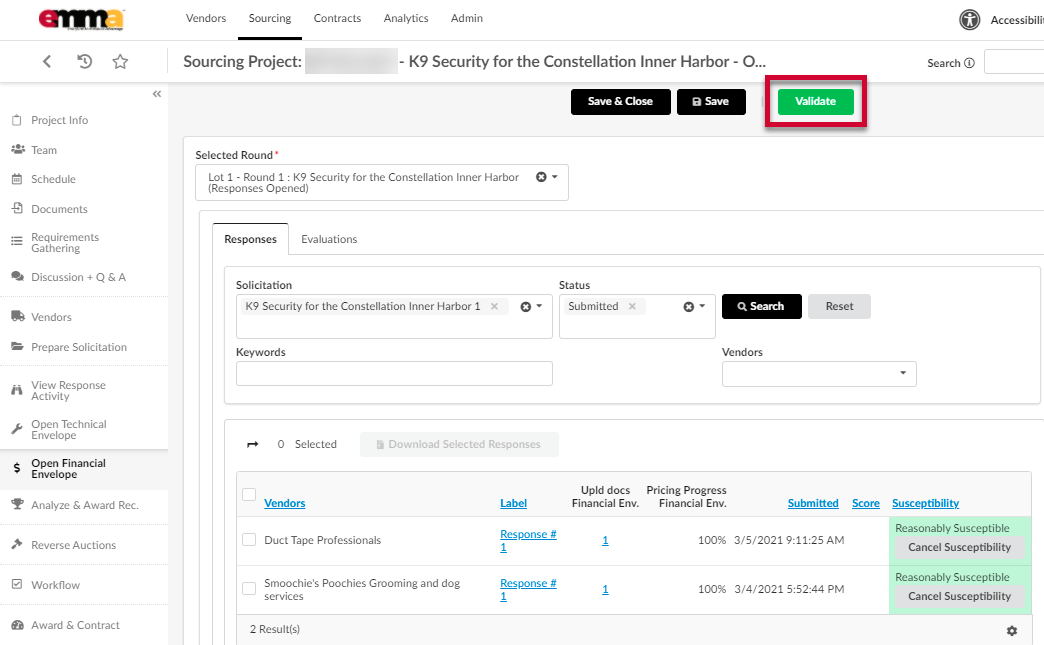Toggle the select-all checkbox in table header
Image resolution: width=1044 pixels, height=645 pixels.
click(249, 495)
